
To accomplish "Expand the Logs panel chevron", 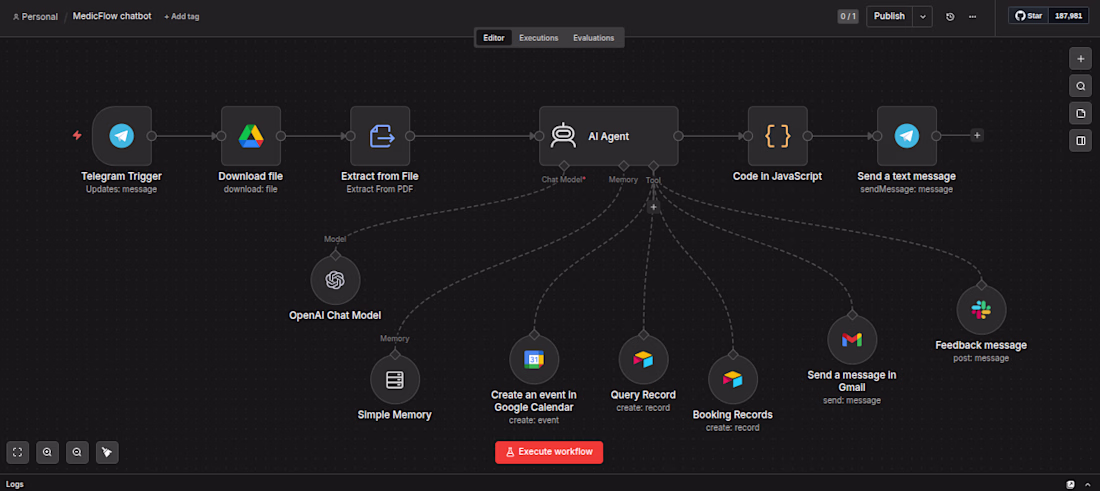I will (1087, 484).
